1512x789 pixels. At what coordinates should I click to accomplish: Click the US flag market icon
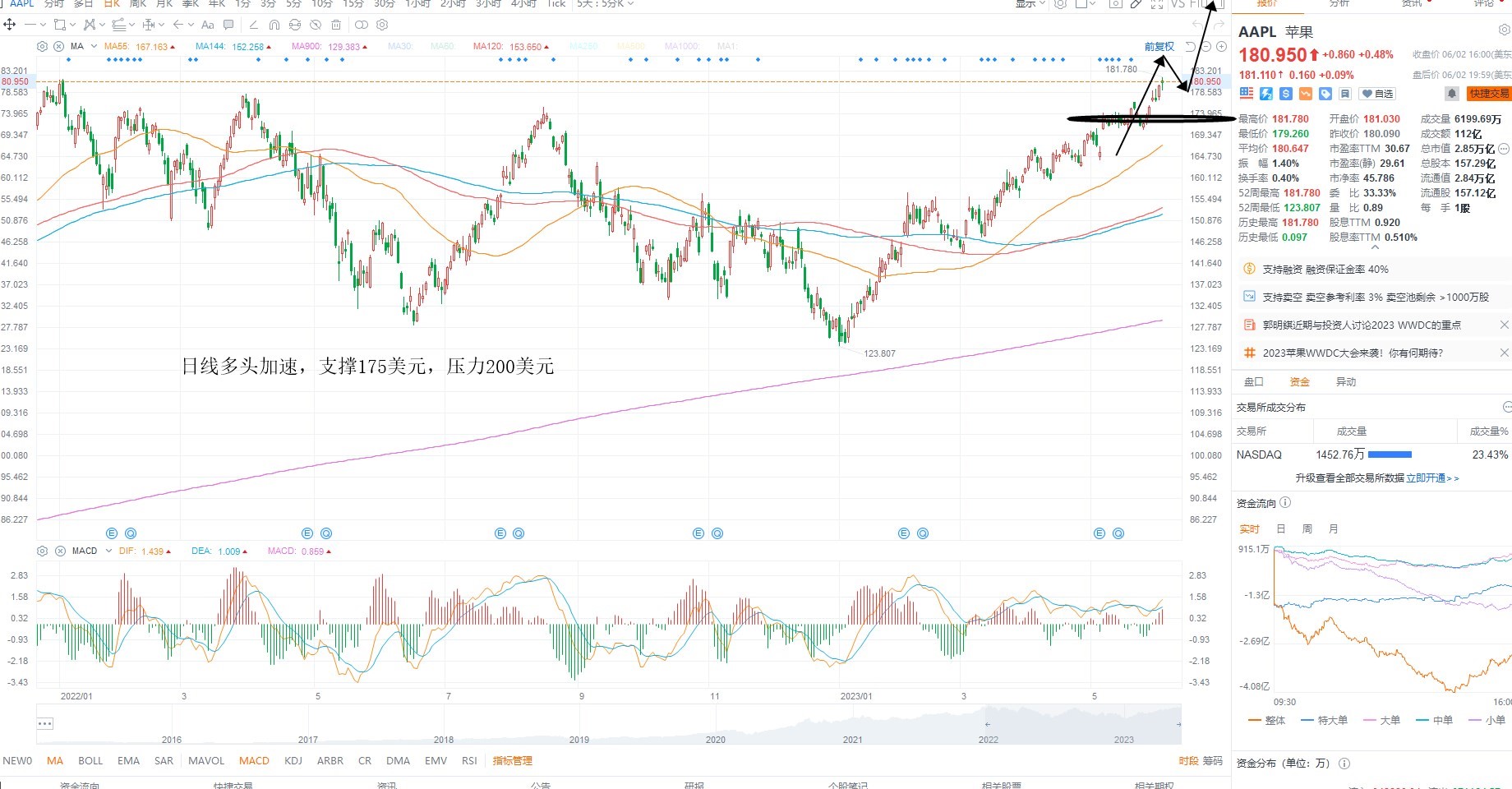point(1247,94)
